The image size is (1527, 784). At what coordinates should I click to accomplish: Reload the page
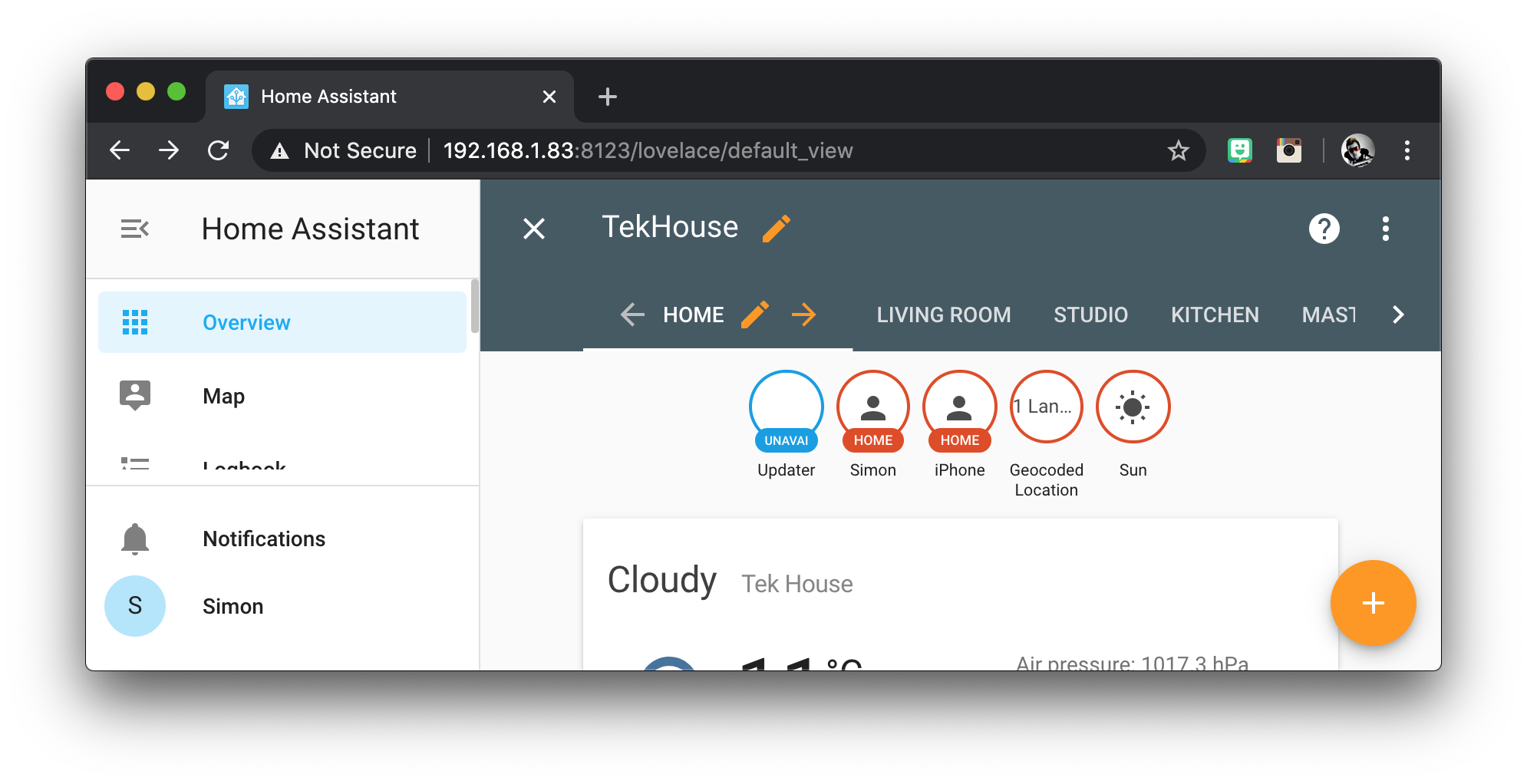click(219, 150)
